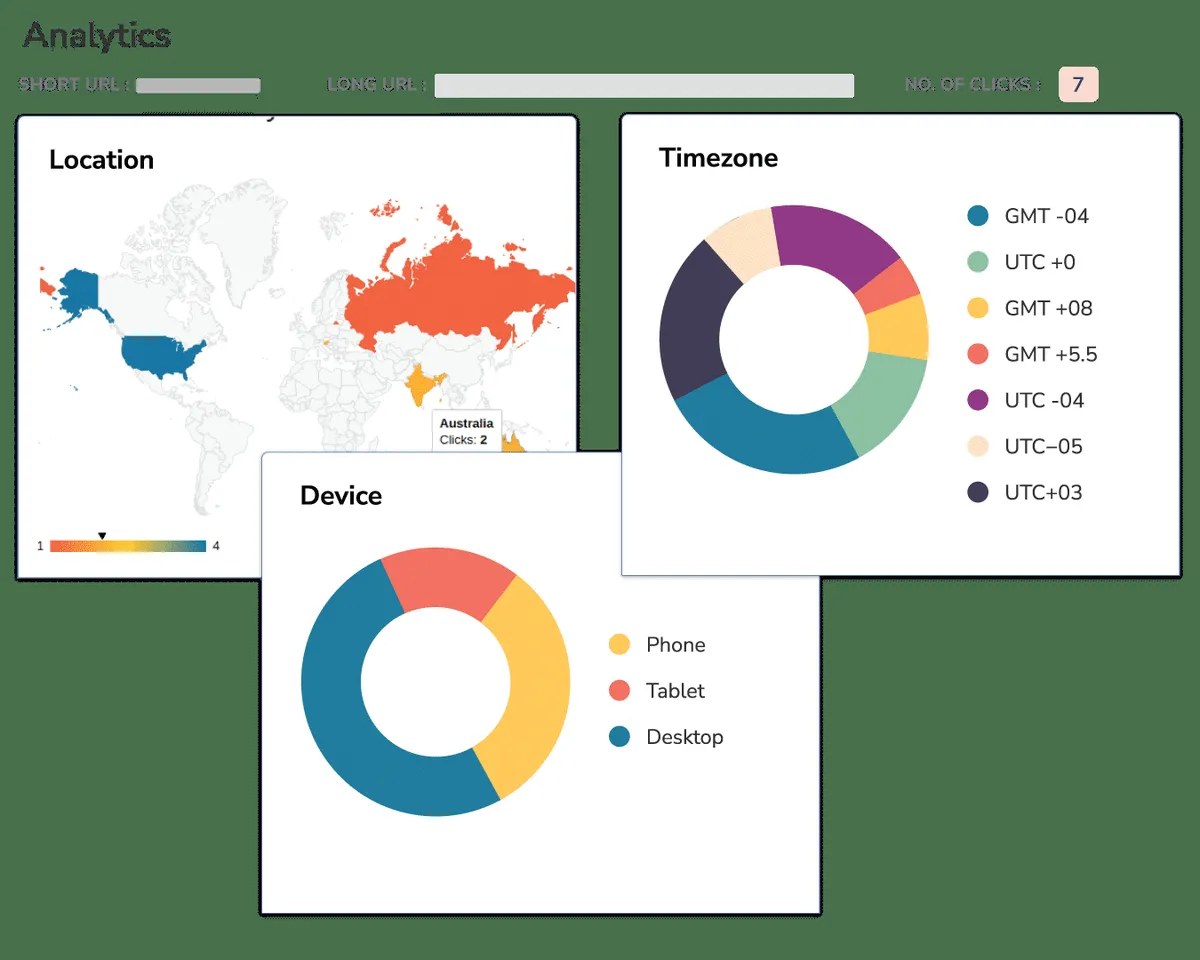Click the redacted short URL value
This screenshot has height=960, width=1200.
pos(198,85)
